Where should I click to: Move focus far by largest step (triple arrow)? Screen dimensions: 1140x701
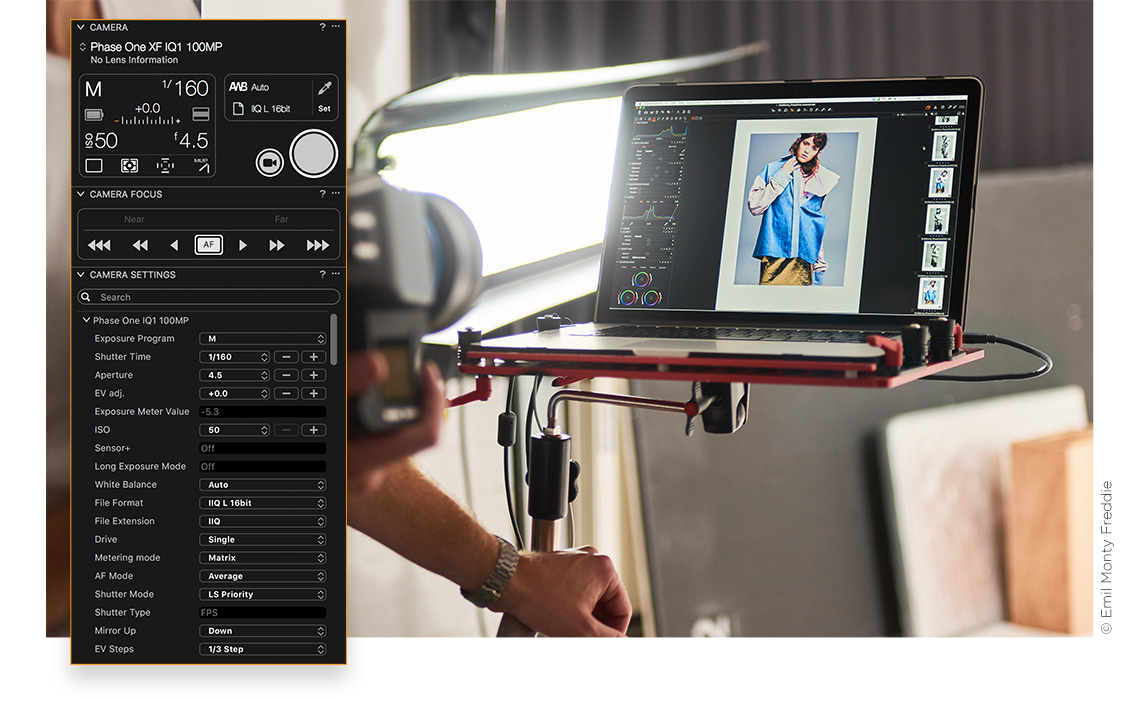point(317,245)
